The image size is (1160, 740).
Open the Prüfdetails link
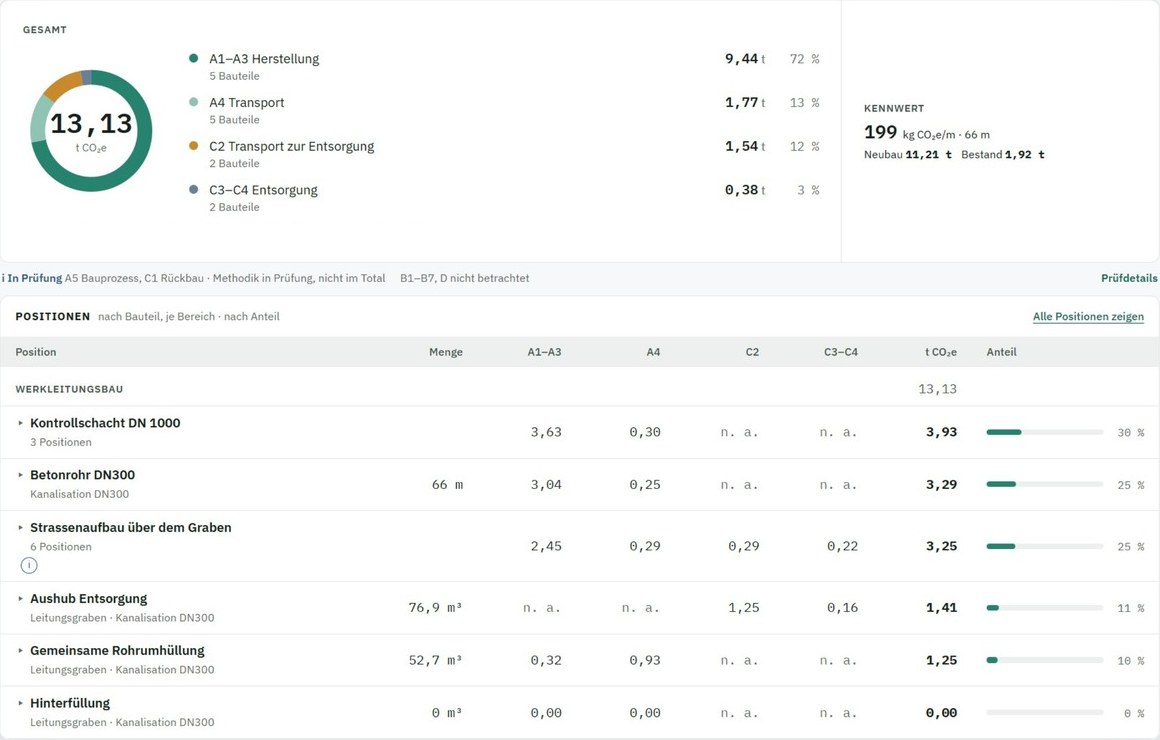tap(1129, 278)
